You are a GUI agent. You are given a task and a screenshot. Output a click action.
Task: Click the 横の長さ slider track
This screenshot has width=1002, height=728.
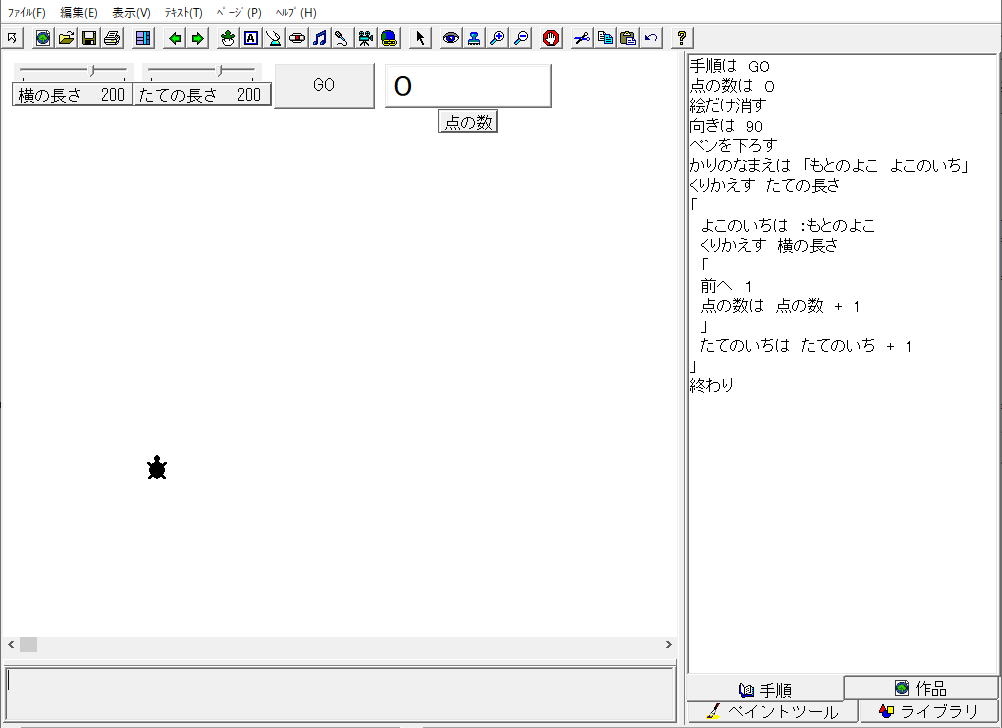(x=72, y=71)
